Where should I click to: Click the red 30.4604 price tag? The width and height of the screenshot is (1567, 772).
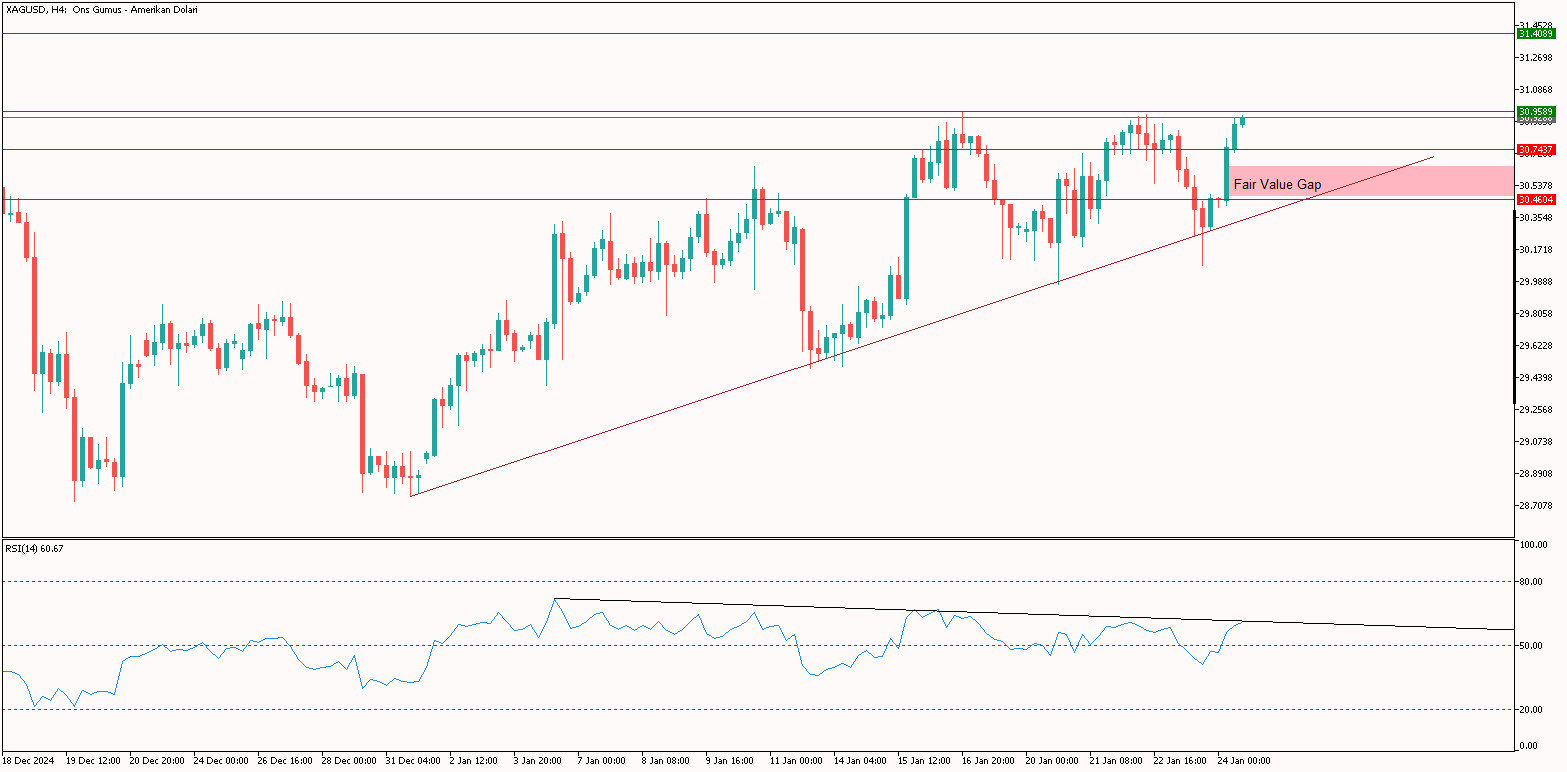(1535, 199)
